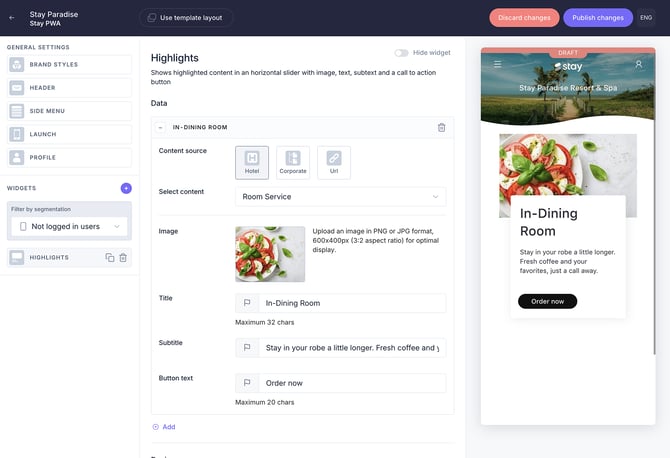Image resolution: width=670 pixels, height=458 pixels.
Task: Click the Maximum 20 chars hint
Action: pos(264,402)
